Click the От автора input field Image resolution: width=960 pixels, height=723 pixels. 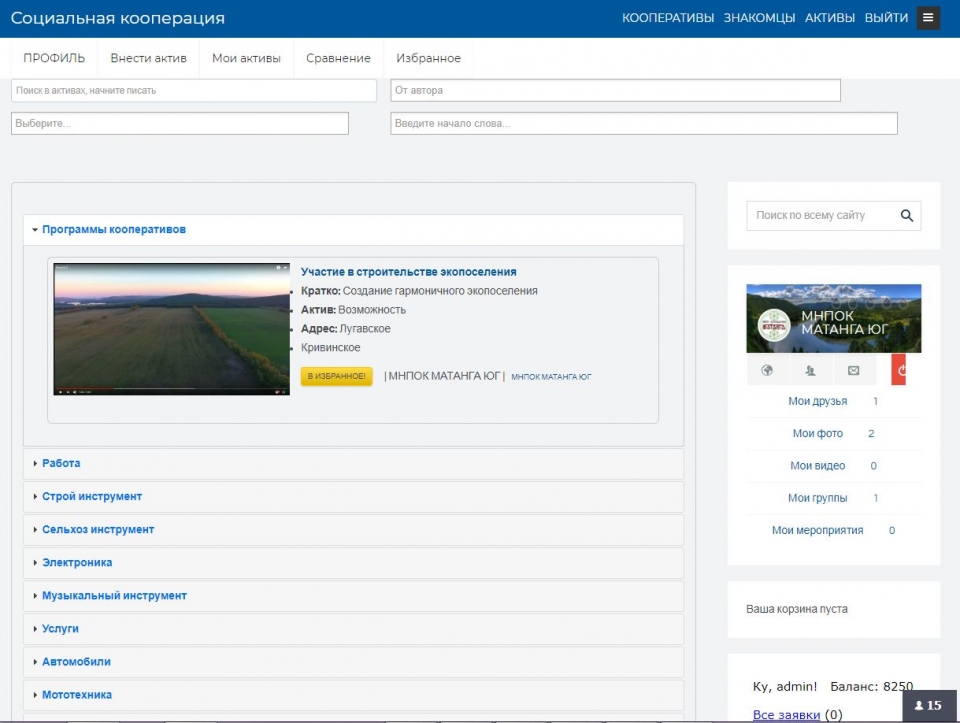coord(615,91)
